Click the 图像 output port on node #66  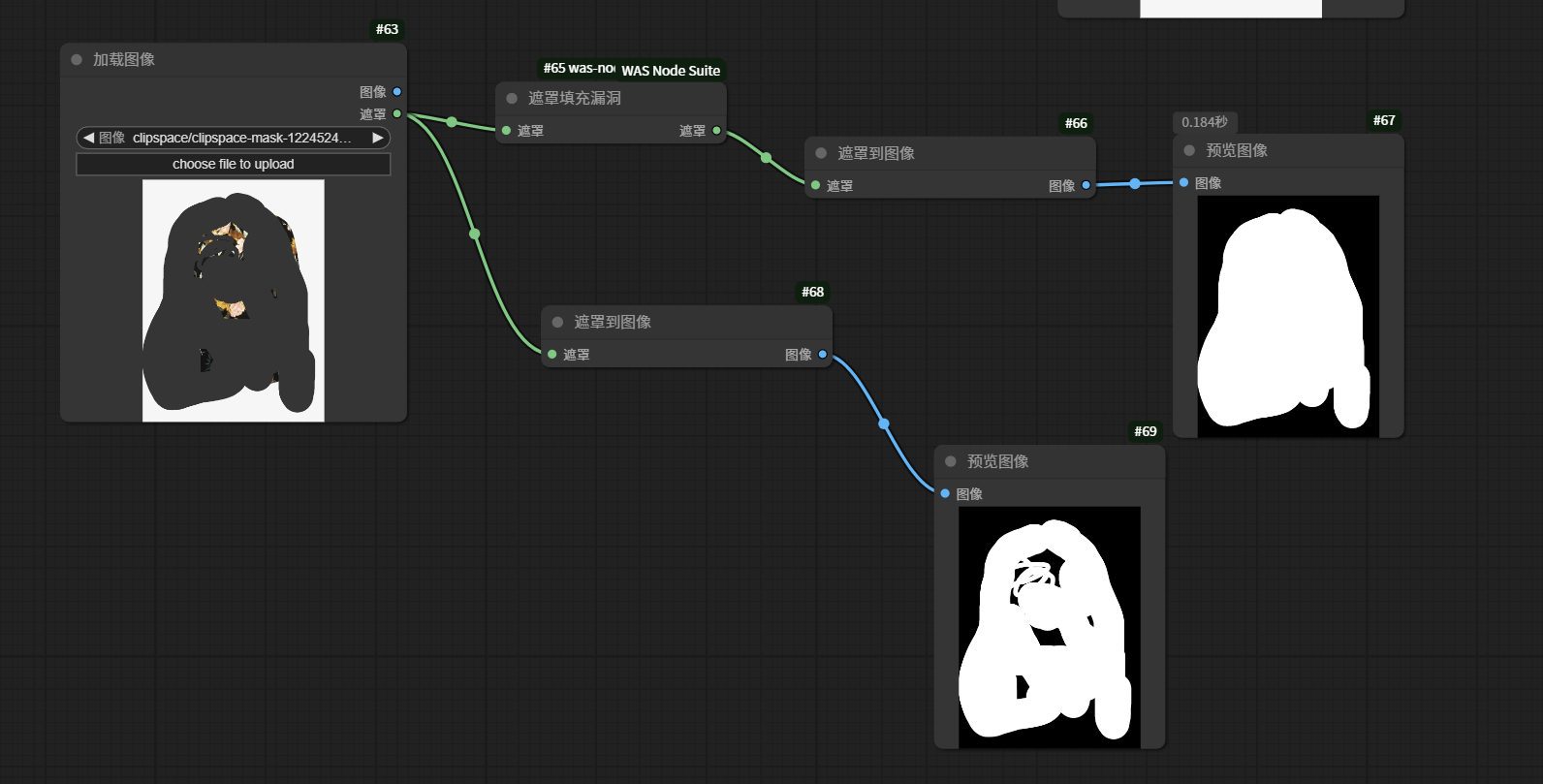coord(1086,185)
